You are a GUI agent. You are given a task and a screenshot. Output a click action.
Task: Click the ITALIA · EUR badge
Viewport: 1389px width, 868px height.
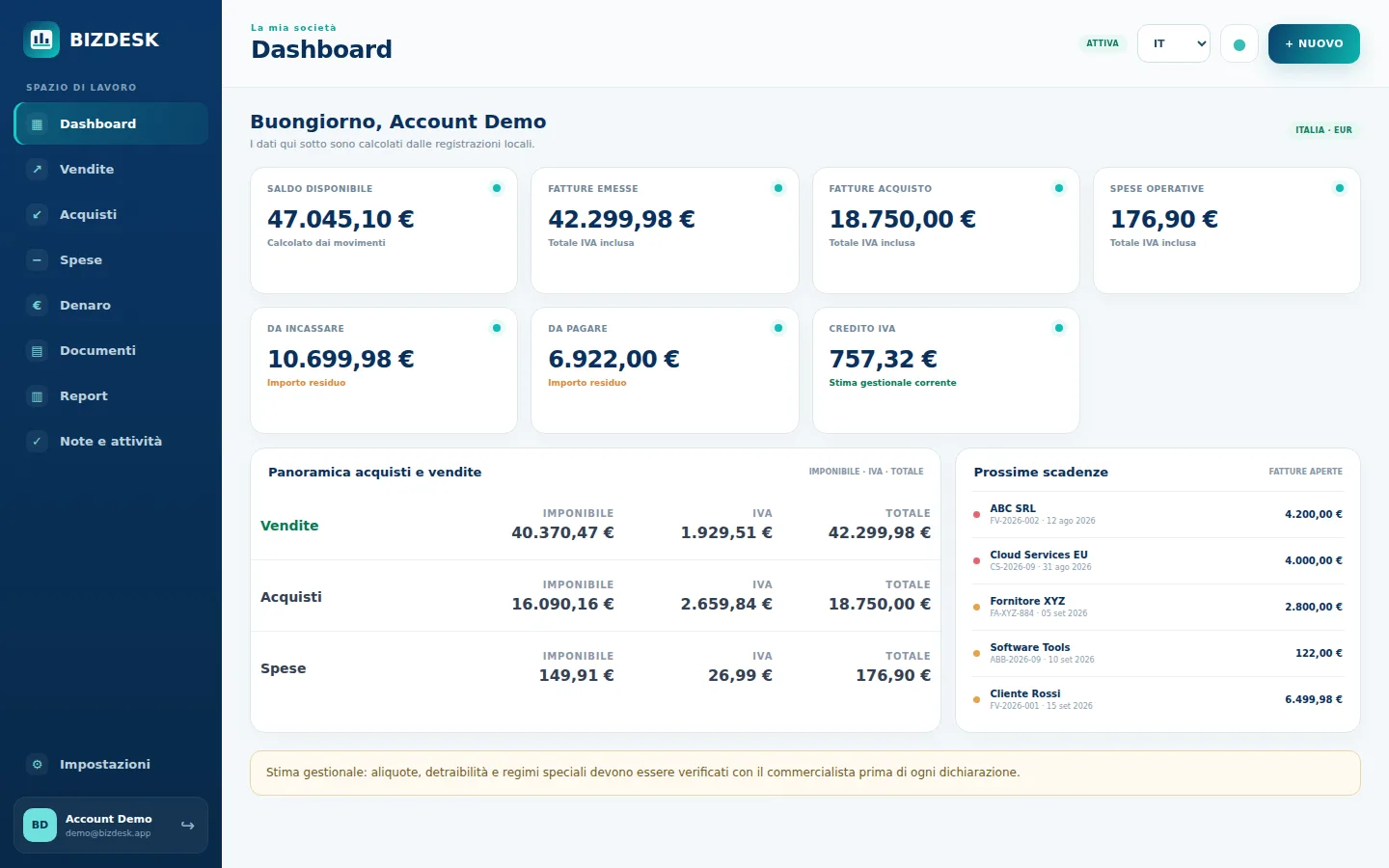pos(1323,129)
